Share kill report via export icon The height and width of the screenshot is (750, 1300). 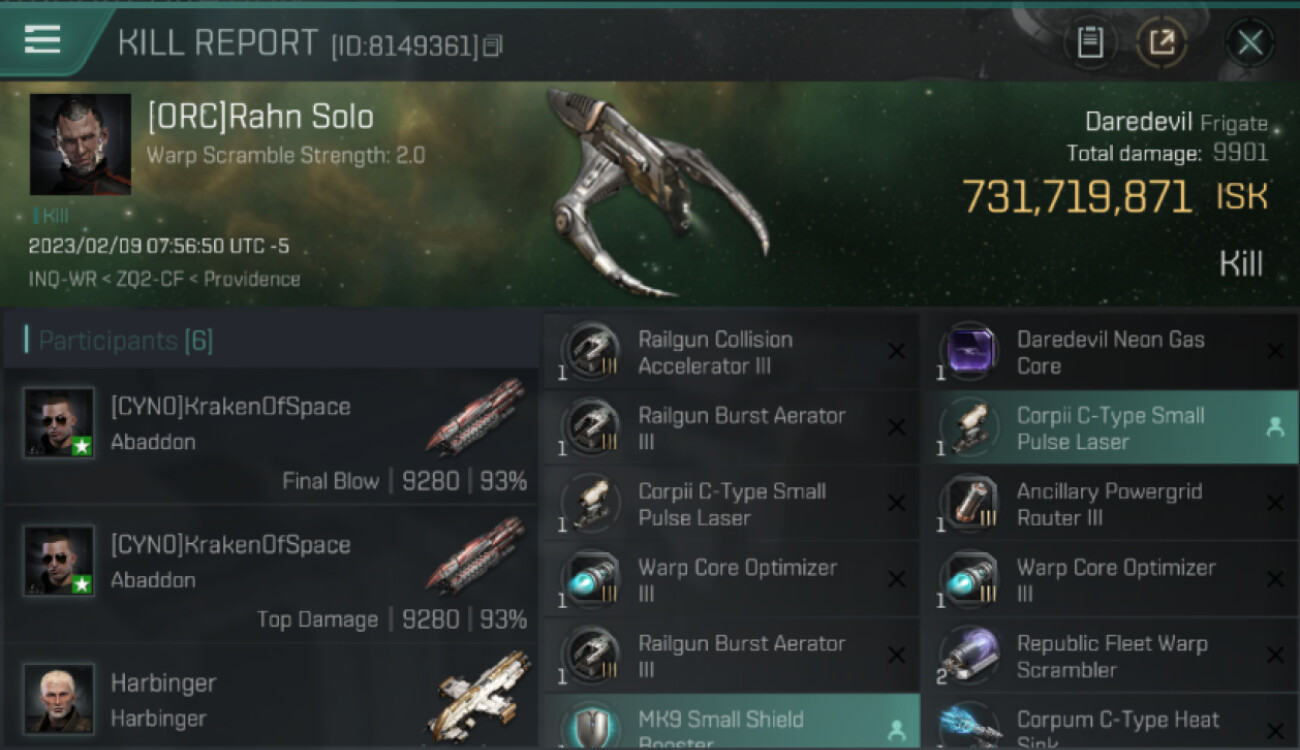coord(1161,42)
